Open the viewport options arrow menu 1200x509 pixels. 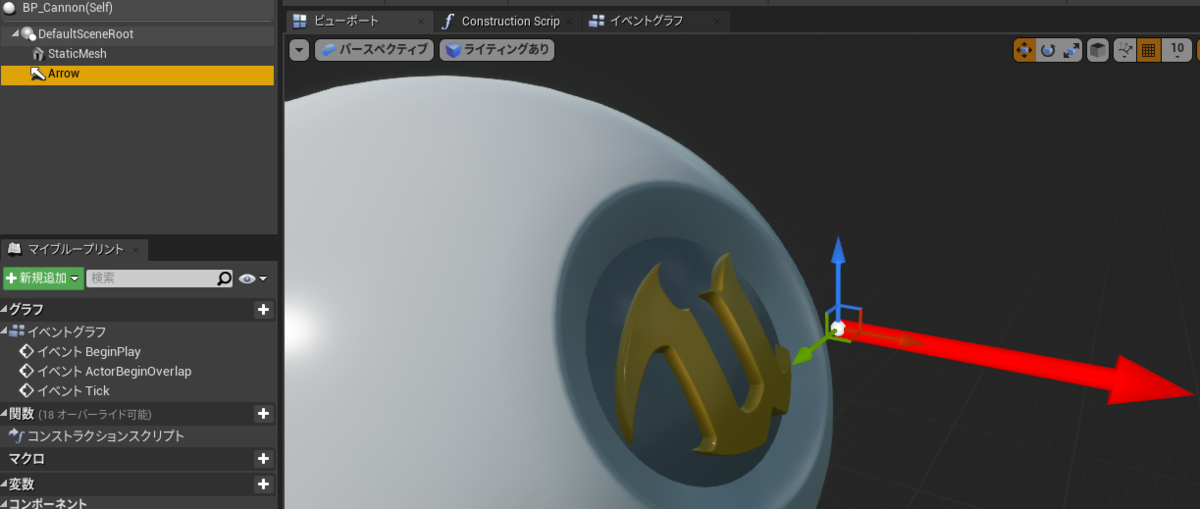pyautogui.click(x=299, y=50)
